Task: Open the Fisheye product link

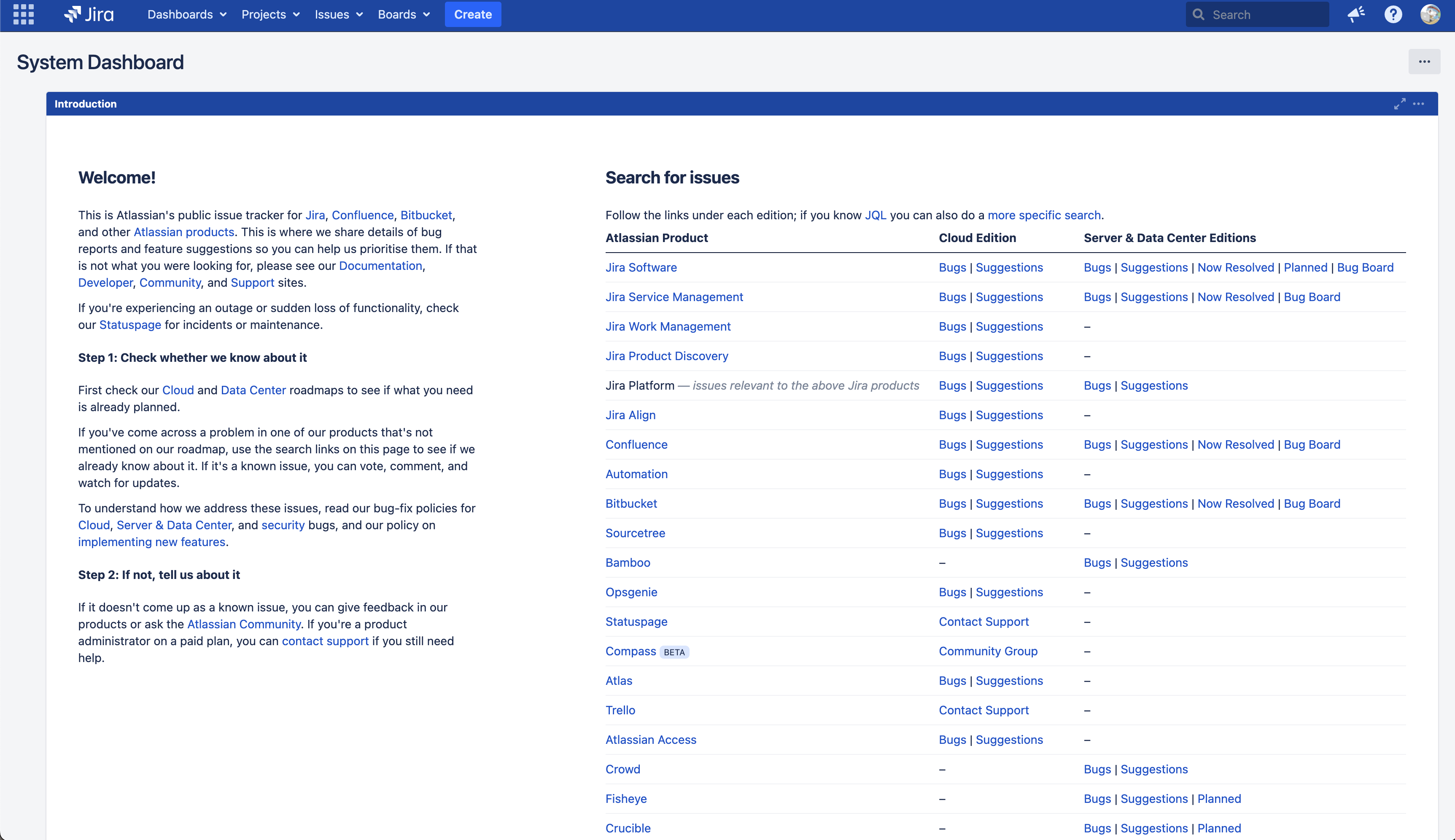Action: [x=626, y=799]
